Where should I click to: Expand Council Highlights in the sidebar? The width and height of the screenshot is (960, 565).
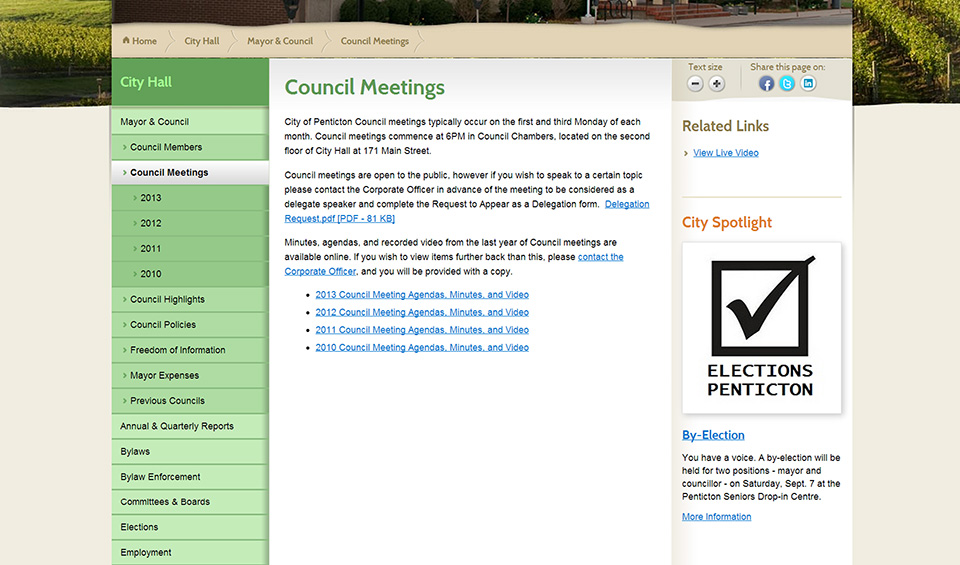coord(167,299)
